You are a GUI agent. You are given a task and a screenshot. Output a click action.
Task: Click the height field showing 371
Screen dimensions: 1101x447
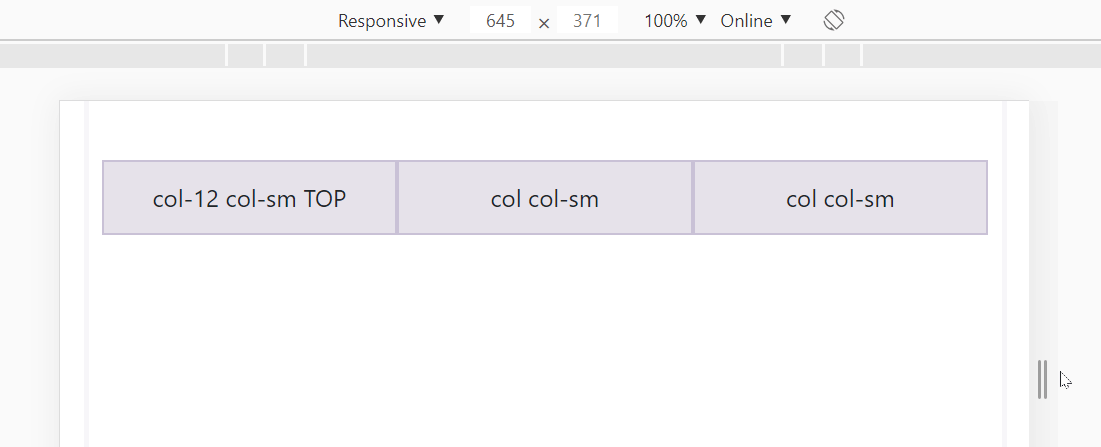[x=587, y=20]
